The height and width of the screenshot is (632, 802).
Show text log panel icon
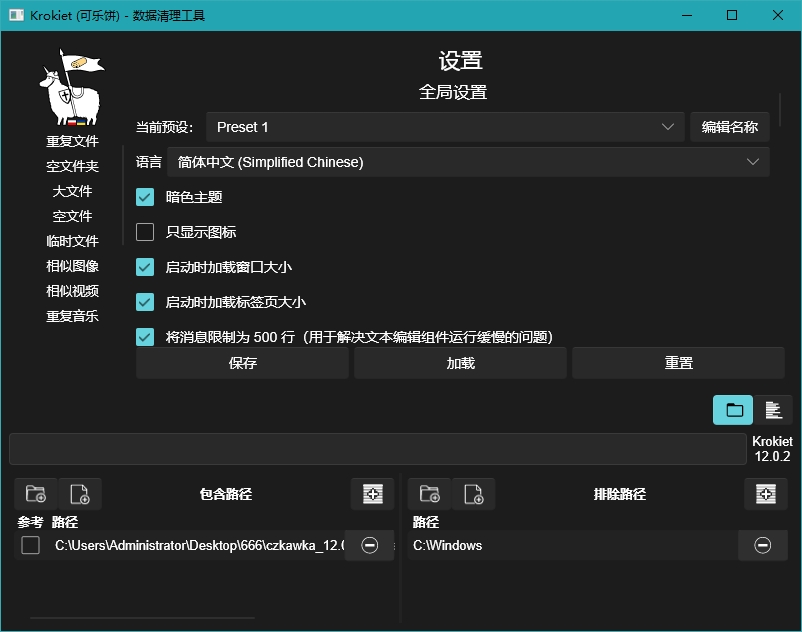[x=773, y=410]
